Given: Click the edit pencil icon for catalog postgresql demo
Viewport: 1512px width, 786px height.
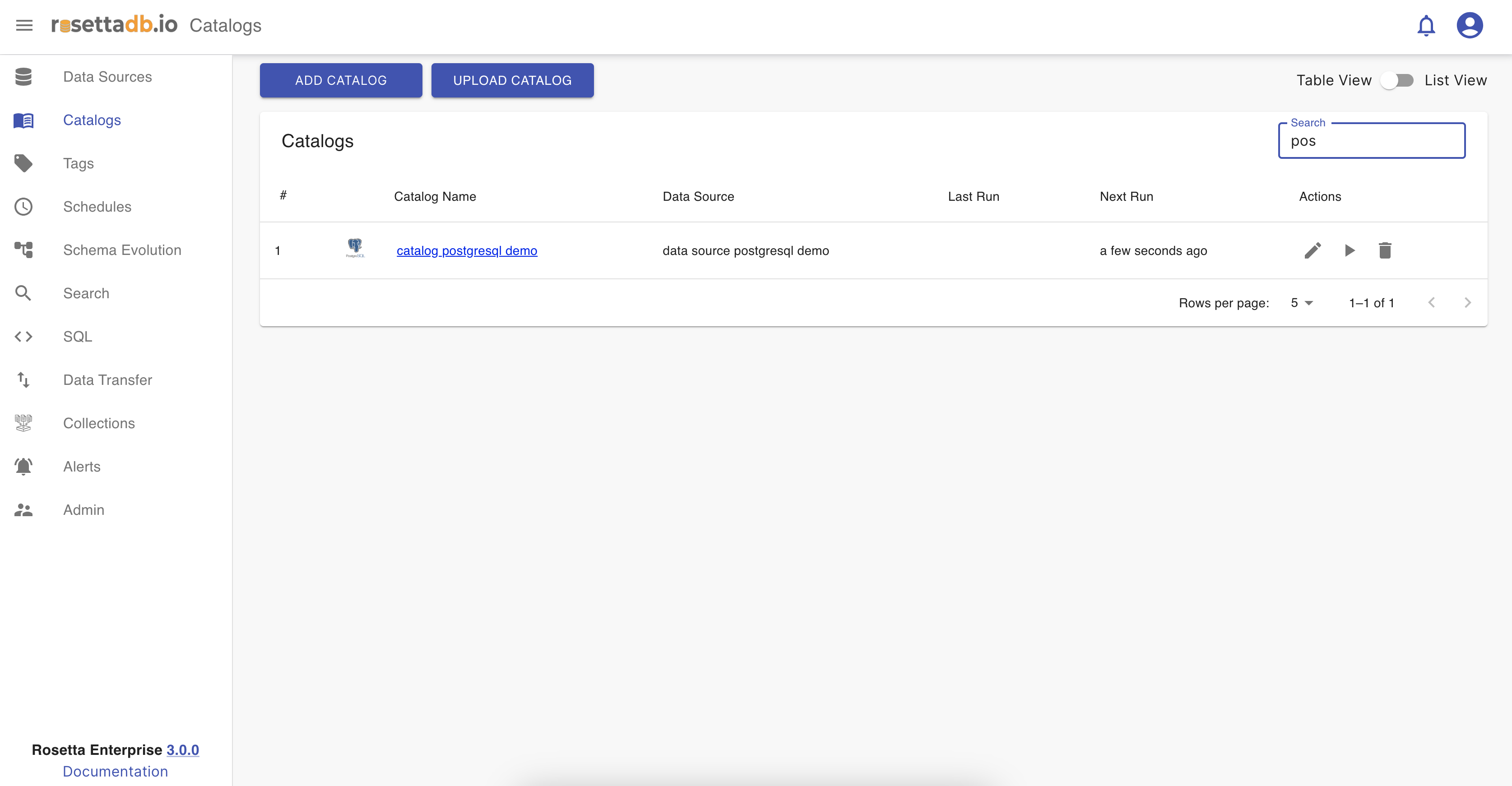Looking at the screenshot, I should coord(1313,250).
